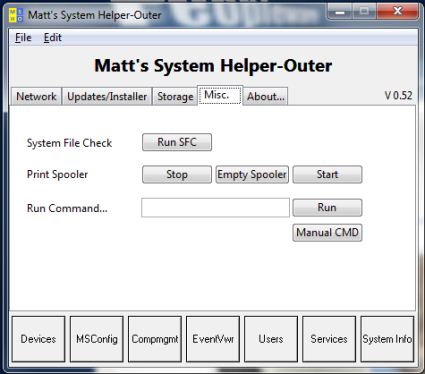Click the app icon in title bar
The height and width of the screenshot is (374, 425).
click(x=16, y=15)
